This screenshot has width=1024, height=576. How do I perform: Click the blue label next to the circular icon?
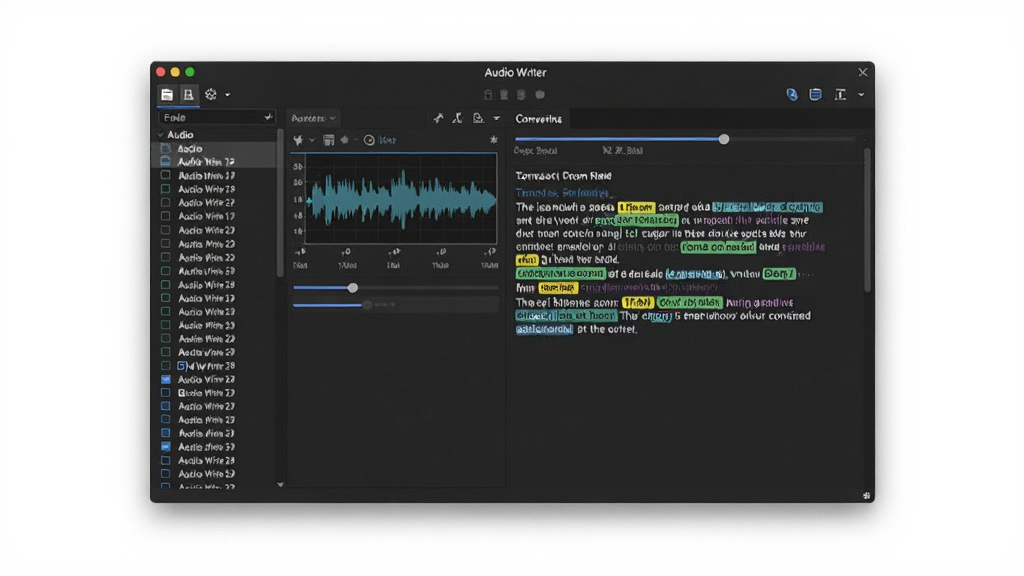pos(387,140)
